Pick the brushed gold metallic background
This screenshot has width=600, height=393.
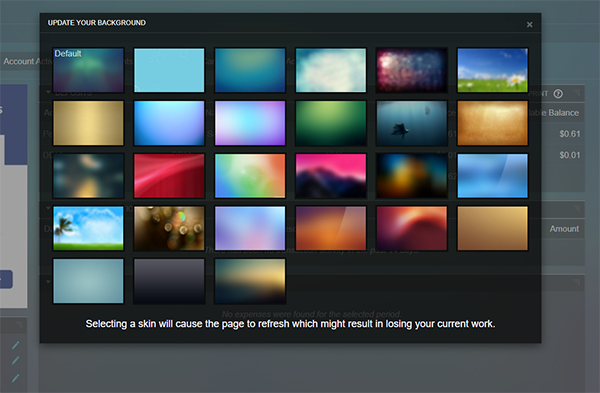click(x=88, y=123)
